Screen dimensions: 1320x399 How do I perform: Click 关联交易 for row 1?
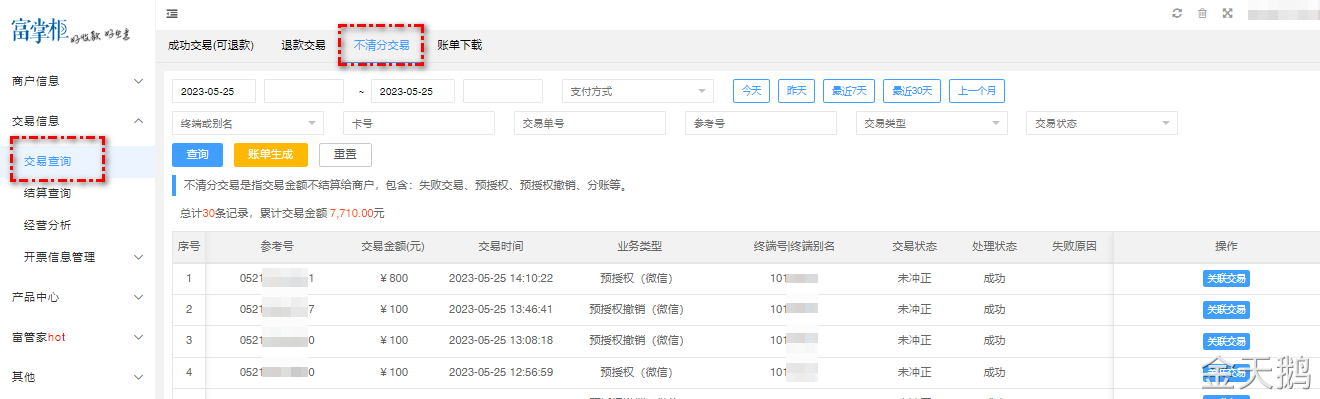click(1226, 279)
